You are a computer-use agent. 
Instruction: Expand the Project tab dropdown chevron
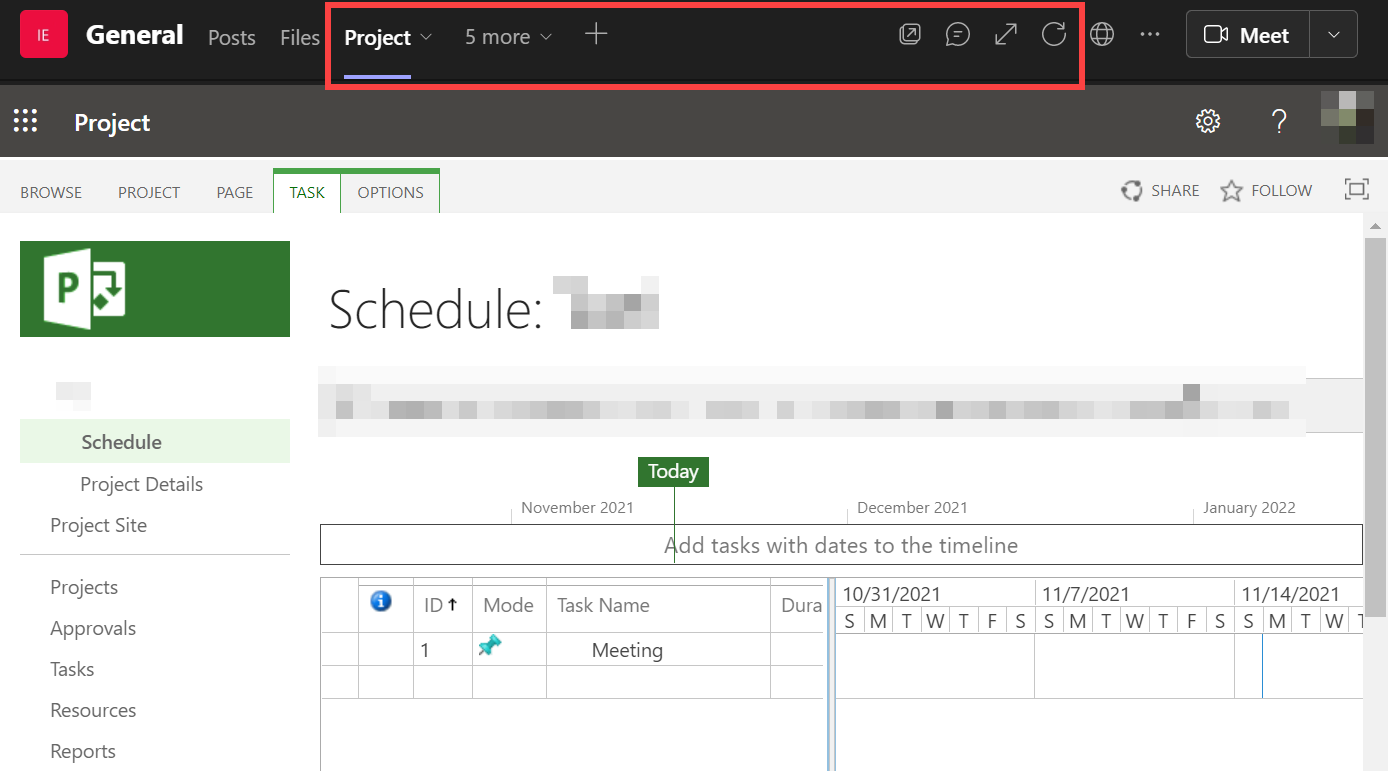pyautogui.click(x=426, y=37)
